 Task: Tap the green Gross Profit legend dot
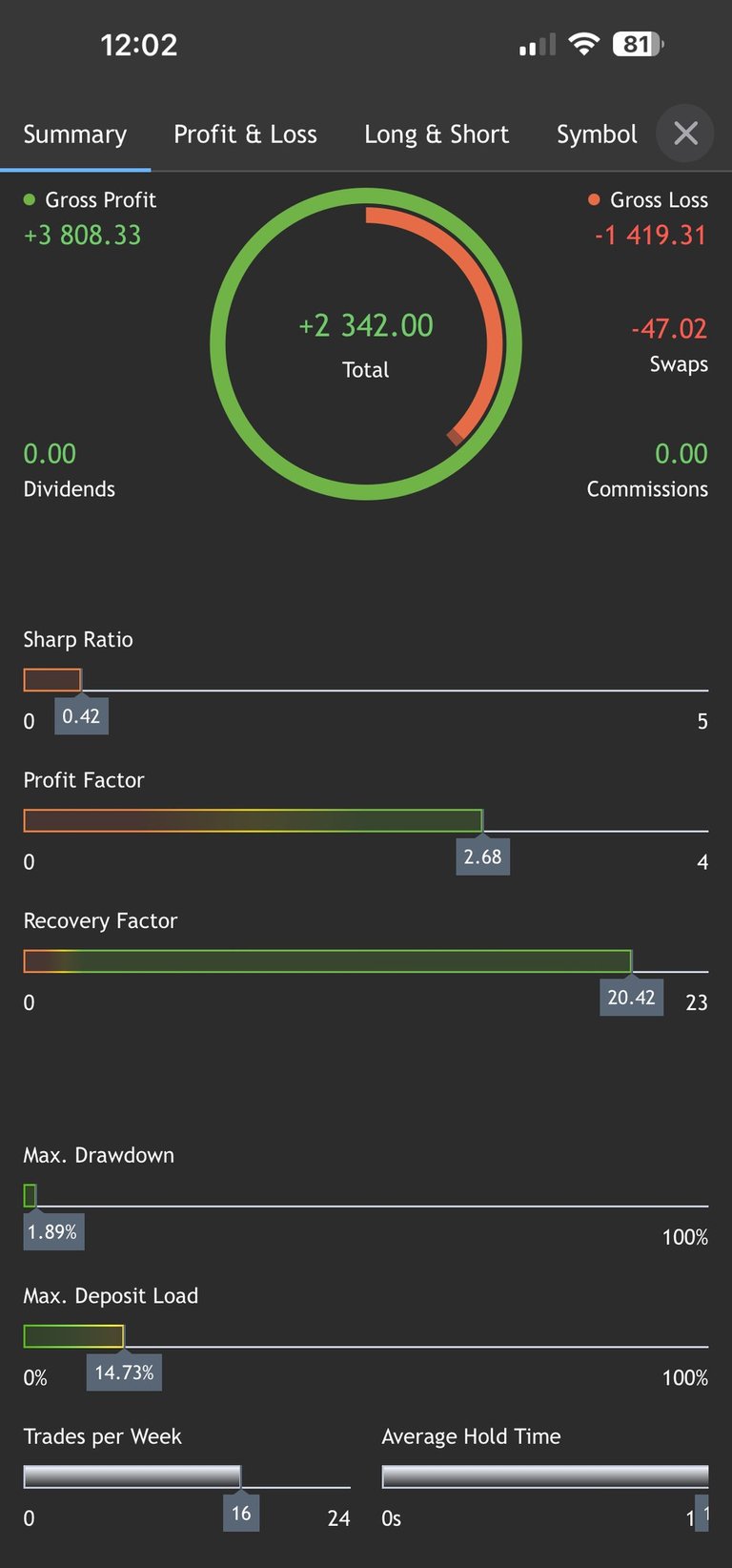pyautogui.click(x=30, y=200)
